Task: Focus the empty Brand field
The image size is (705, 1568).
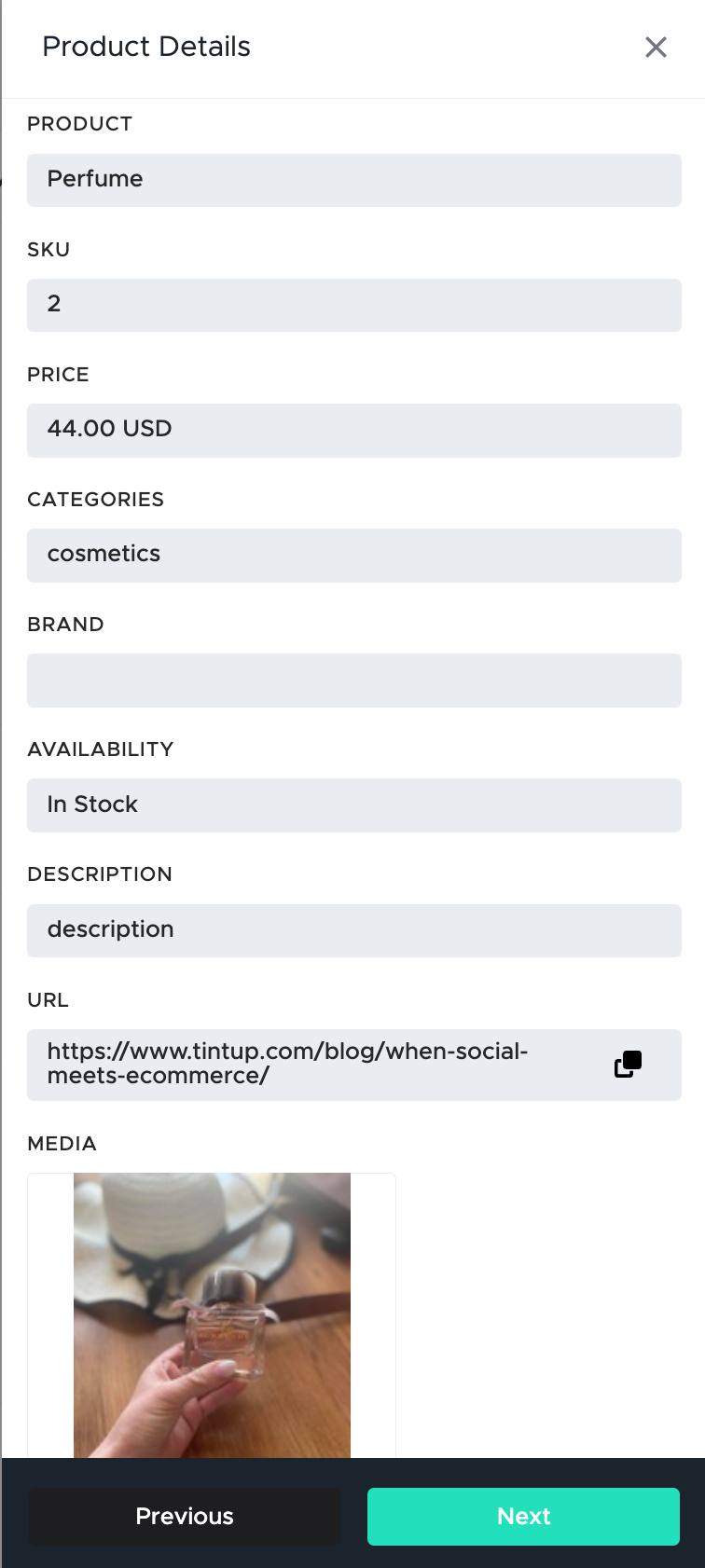Action: (354, 680)
